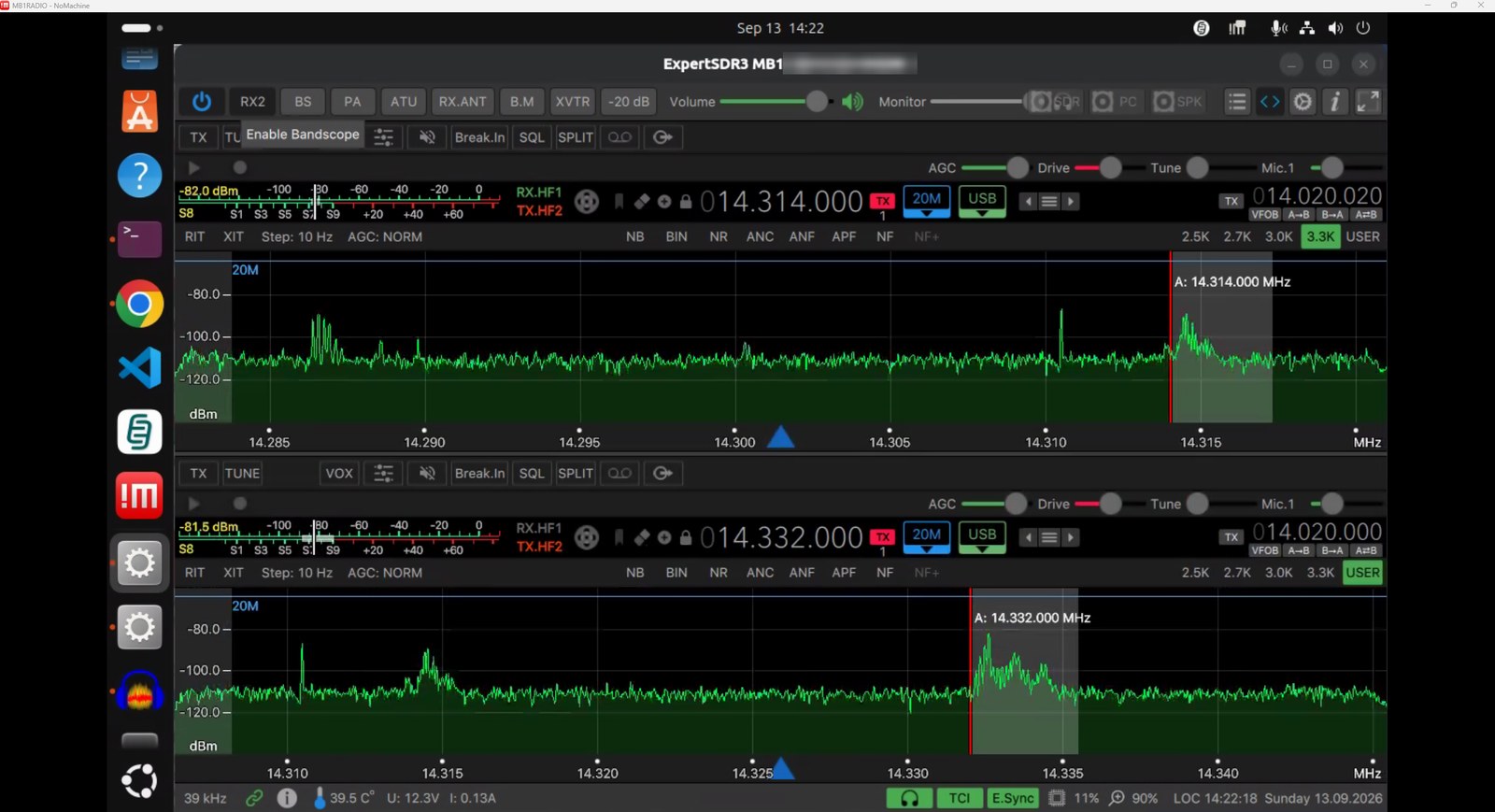Step to next memory with lower right arrow
This screenshot has height=812, width=1495.
1071,537
